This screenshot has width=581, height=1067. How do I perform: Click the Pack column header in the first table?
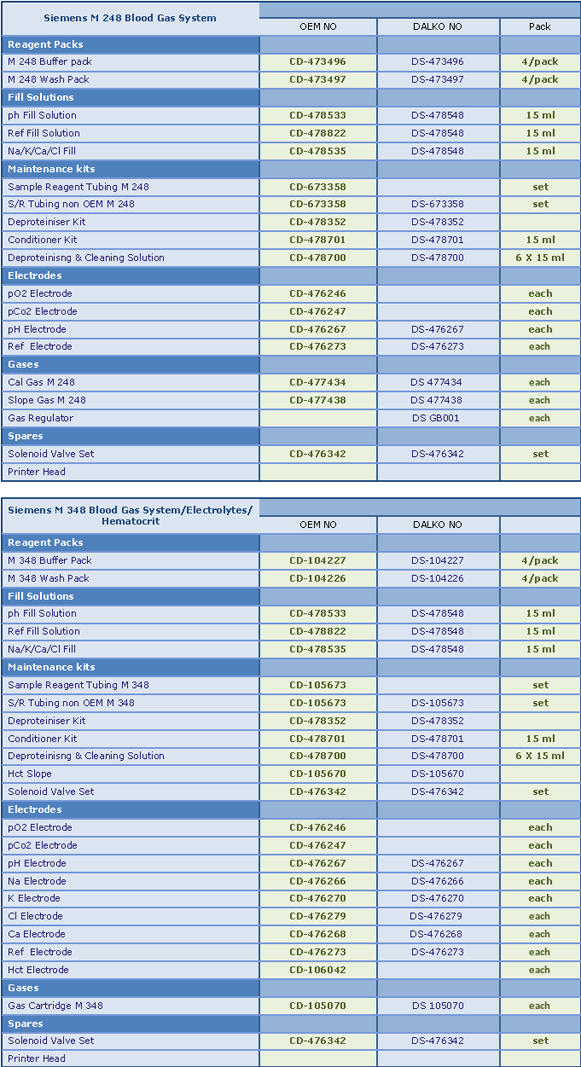[x=540, y=27]
